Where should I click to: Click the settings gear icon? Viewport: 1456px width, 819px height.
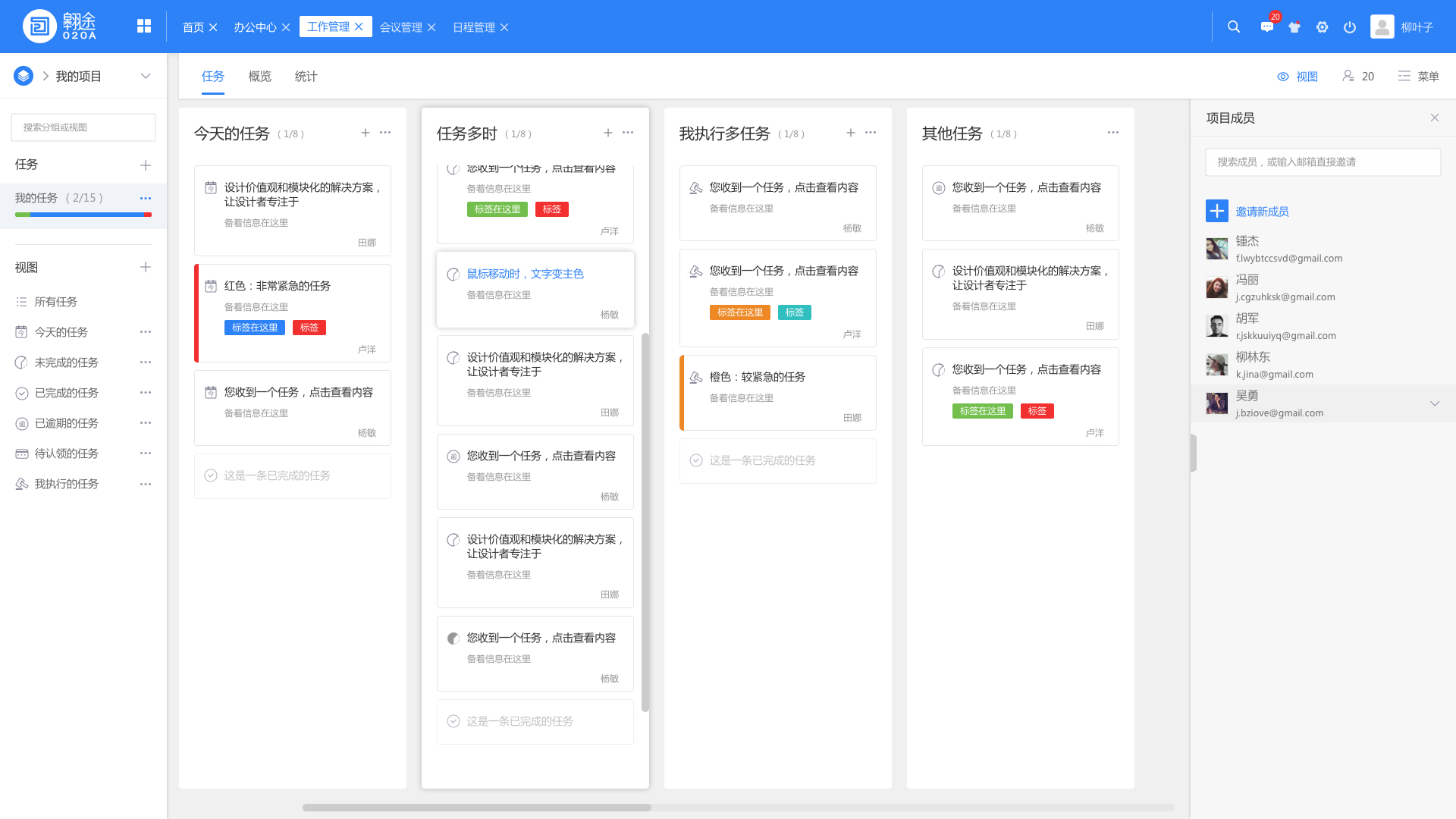(1322, 27)
